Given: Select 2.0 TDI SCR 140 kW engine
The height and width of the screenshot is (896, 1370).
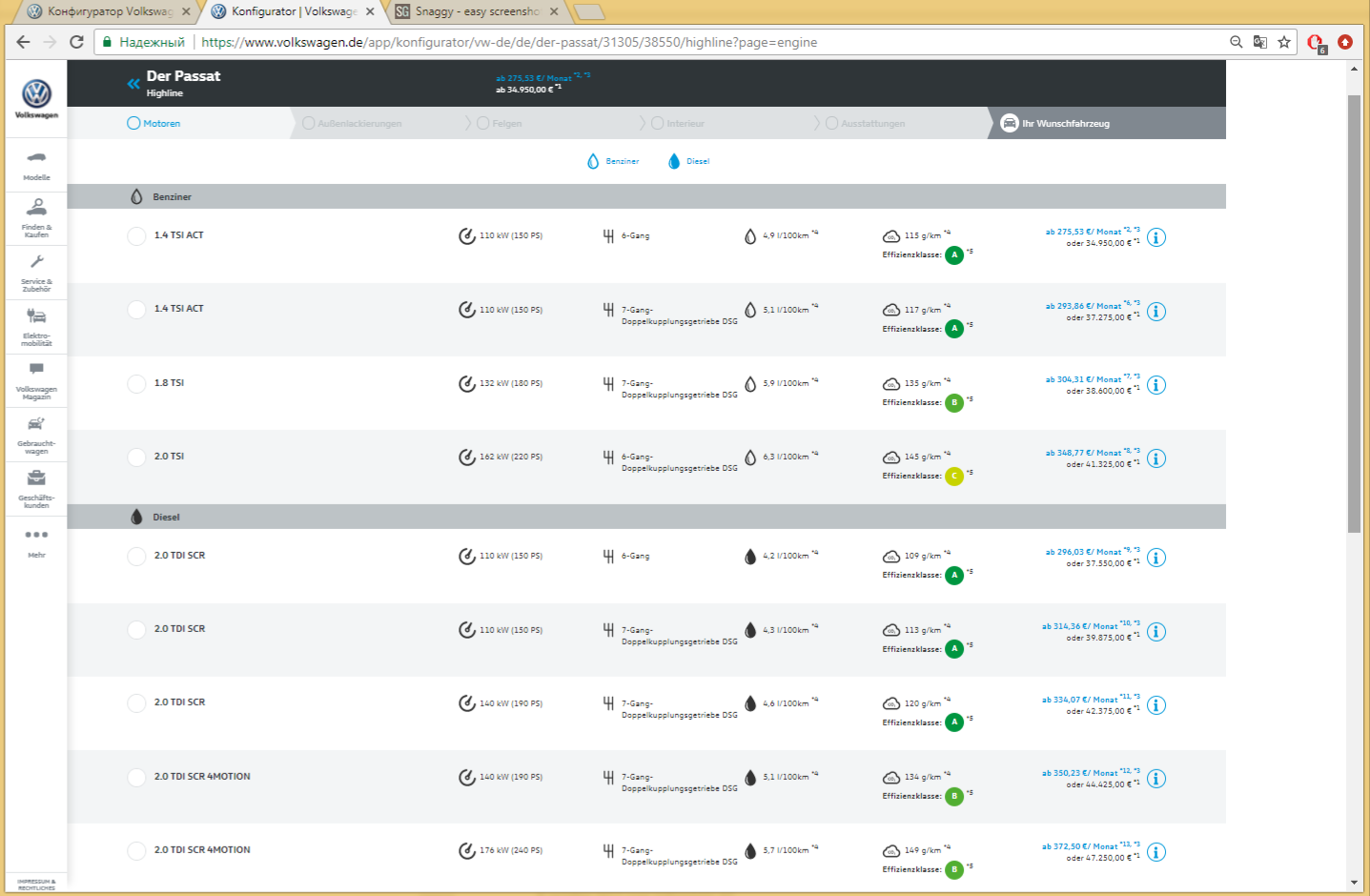Looking at the screenshot, I should coord(136,703).
